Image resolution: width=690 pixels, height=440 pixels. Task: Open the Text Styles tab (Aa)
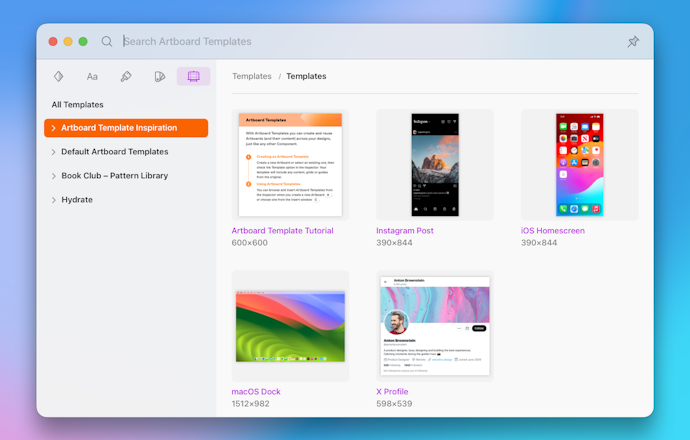92,76
